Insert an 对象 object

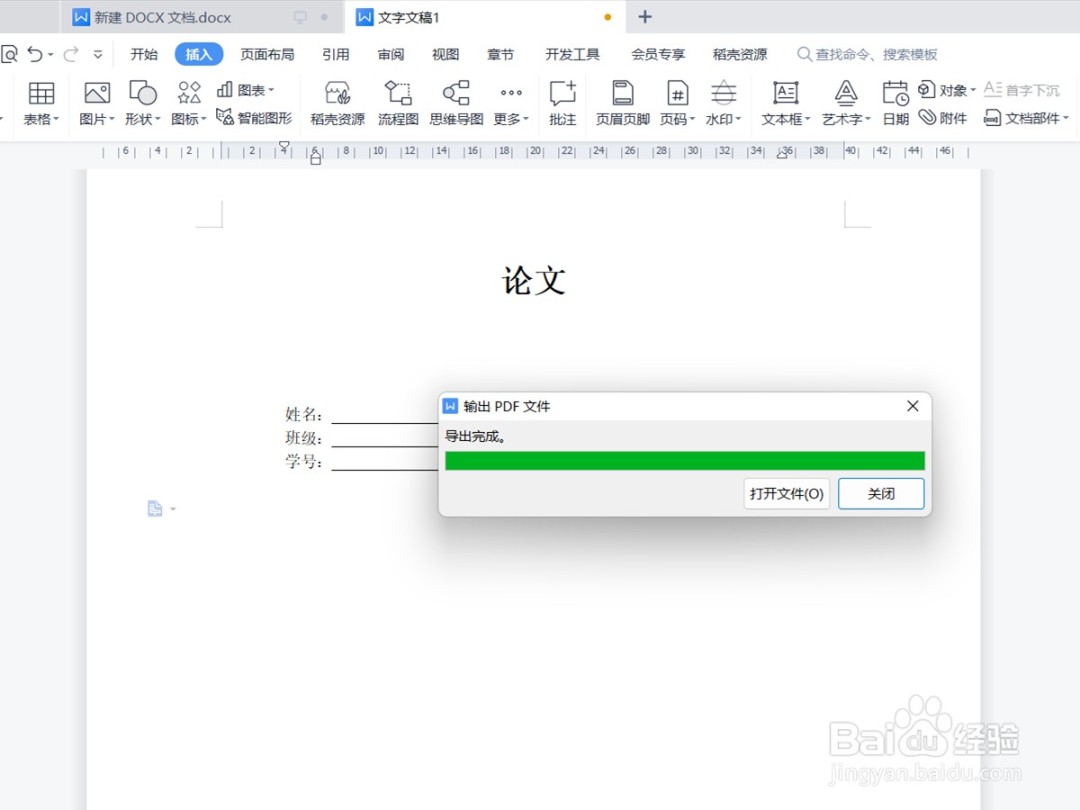tap(946, 90)
